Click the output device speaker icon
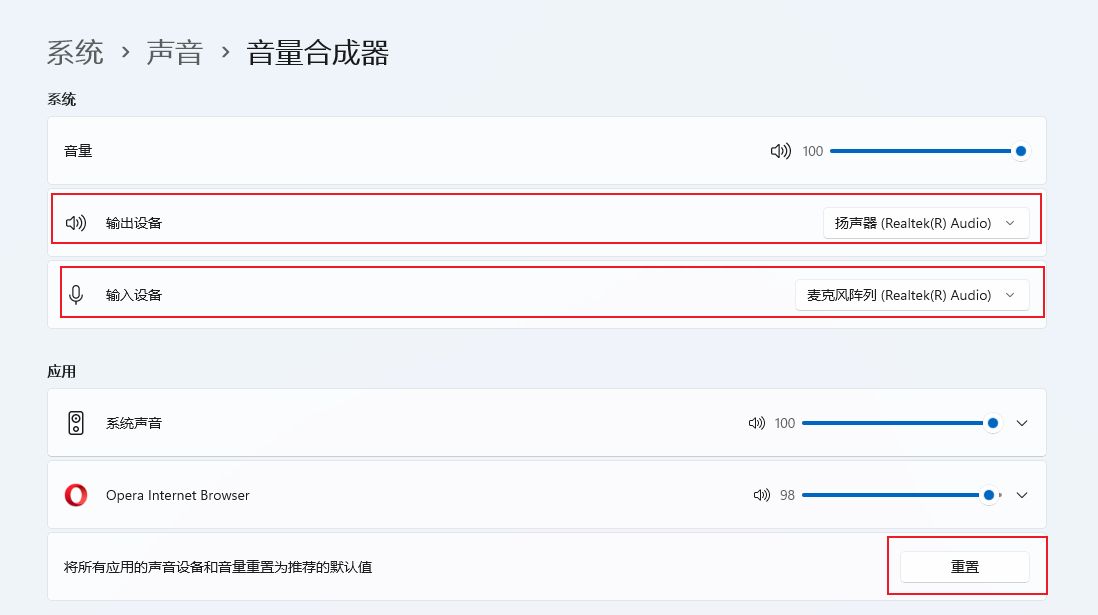The height and width of the screenshot is (615, 1098). click(x=76, y=223)
